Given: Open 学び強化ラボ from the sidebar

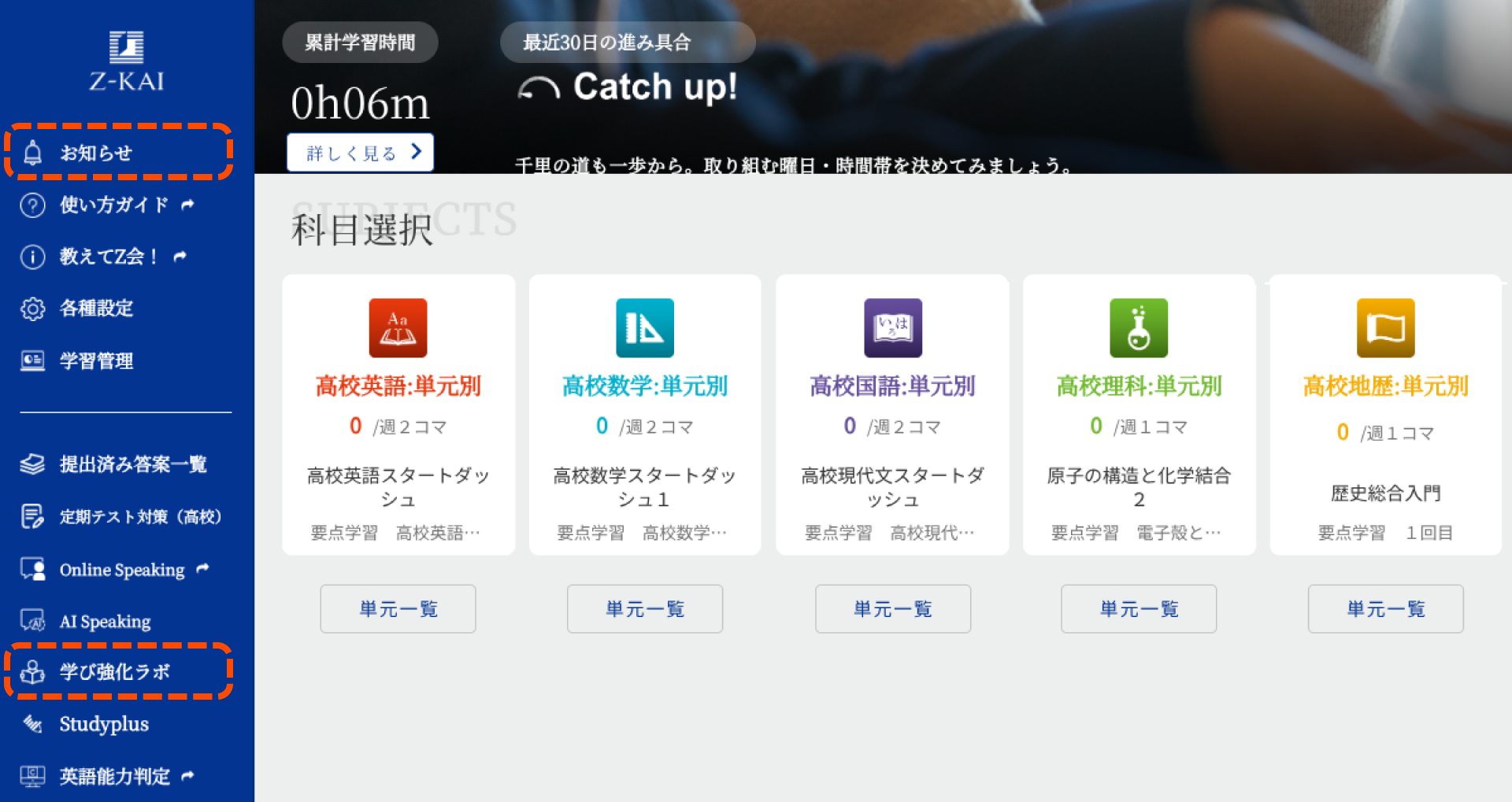Looking at the screenshot, I should [115, 672].
